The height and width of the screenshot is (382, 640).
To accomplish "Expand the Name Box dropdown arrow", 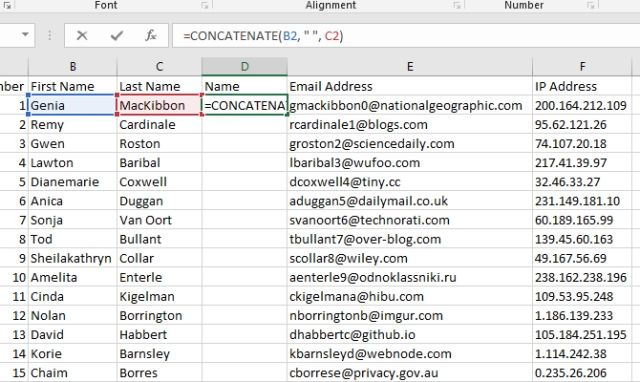I will pyautogui.click(x=25, y=35).
